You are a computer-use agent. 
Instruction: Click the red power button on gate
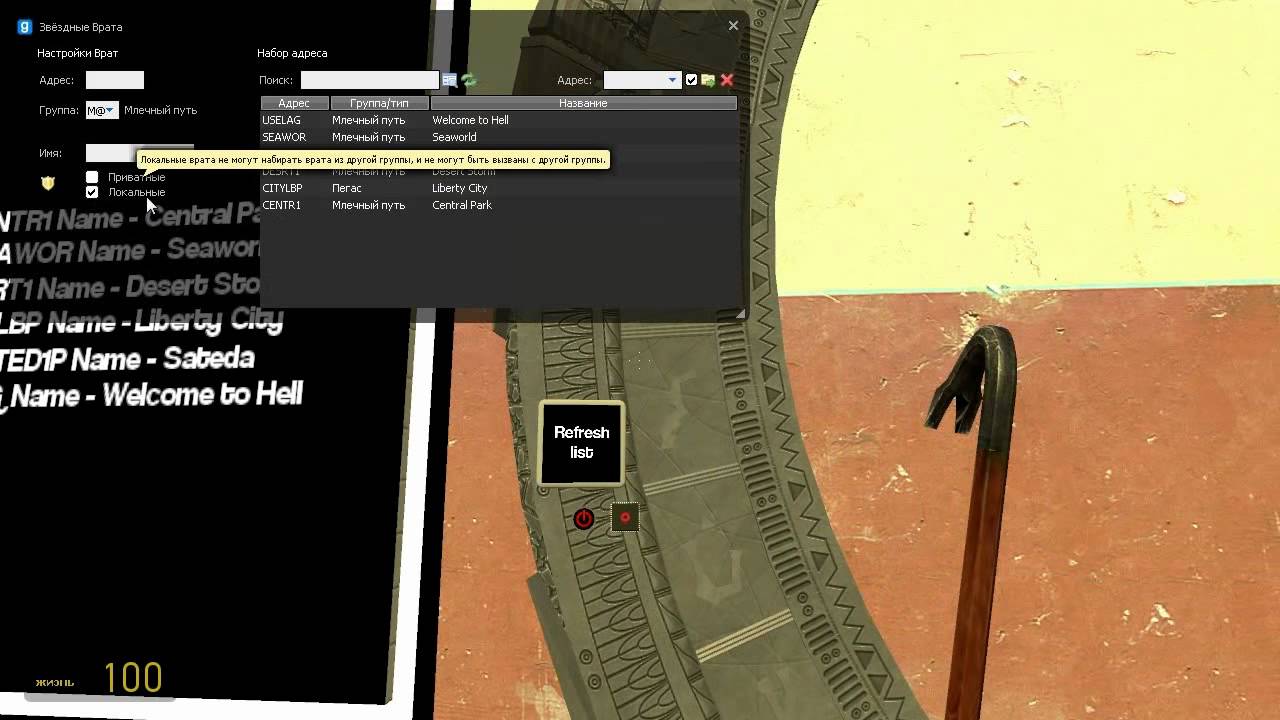(x=584, y=518)
